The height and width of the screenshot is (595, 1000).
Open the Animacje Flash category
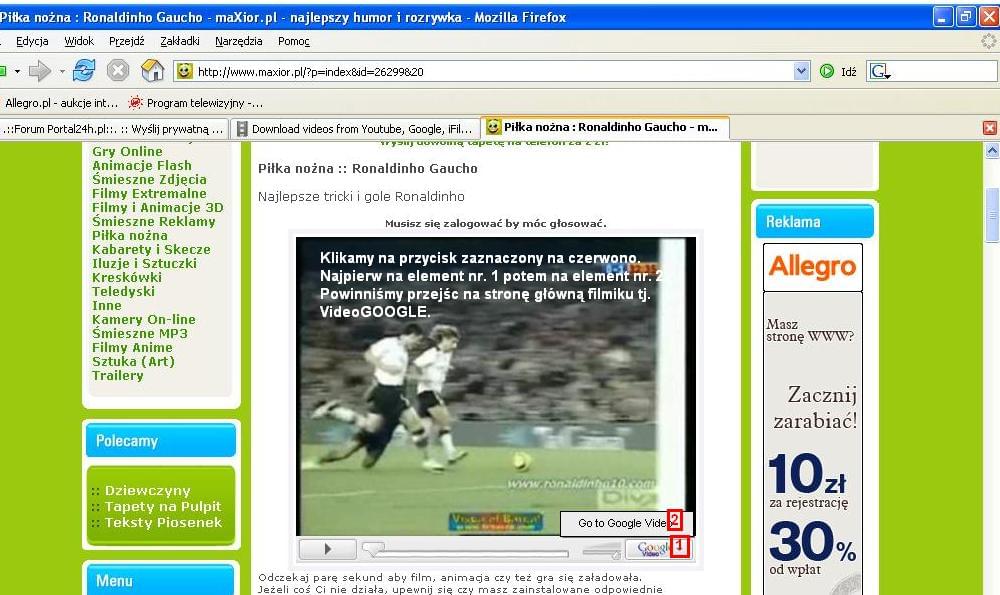coord(142,166)
